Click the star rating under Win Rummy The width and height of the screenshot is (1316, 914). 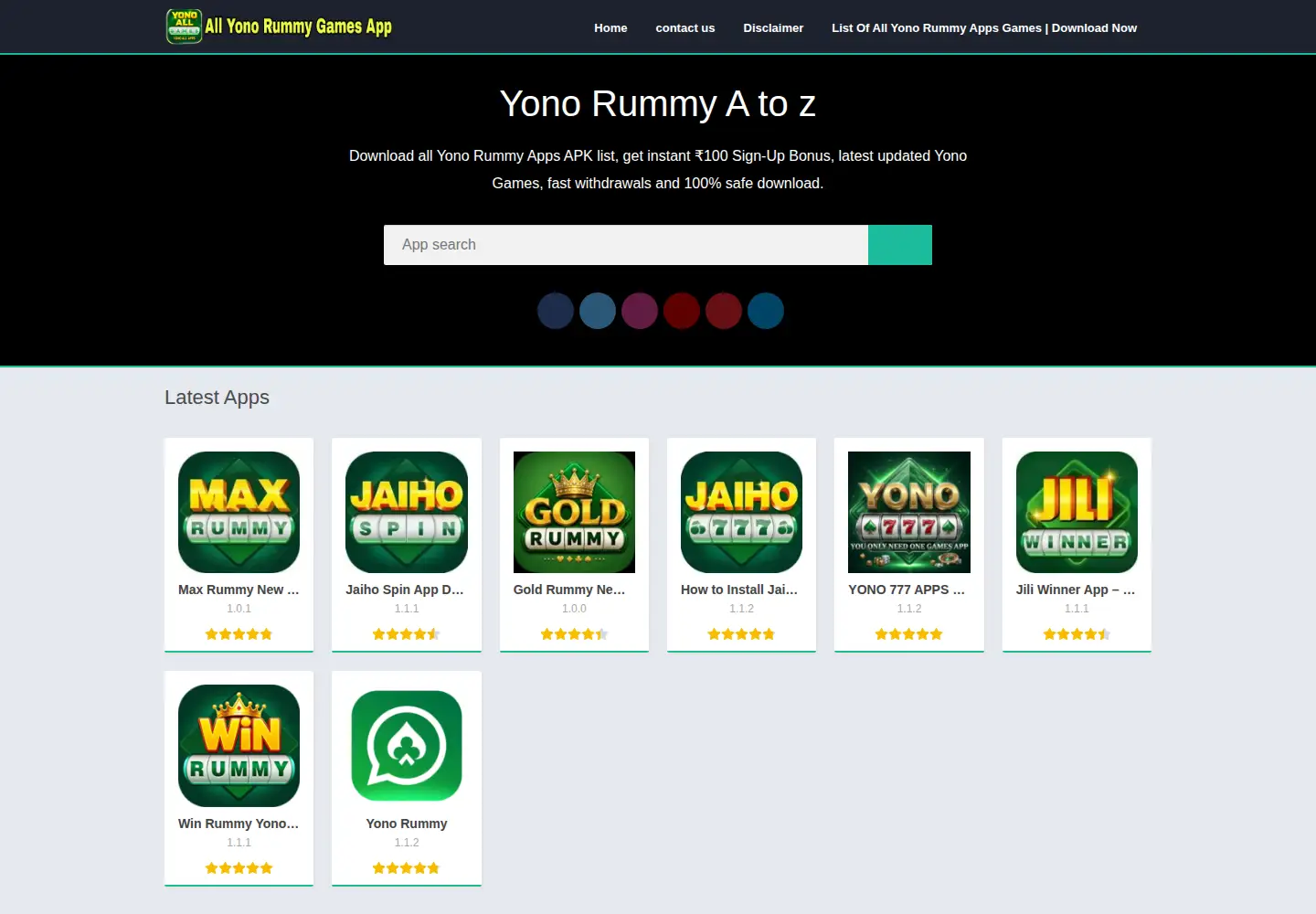(239, 868)
